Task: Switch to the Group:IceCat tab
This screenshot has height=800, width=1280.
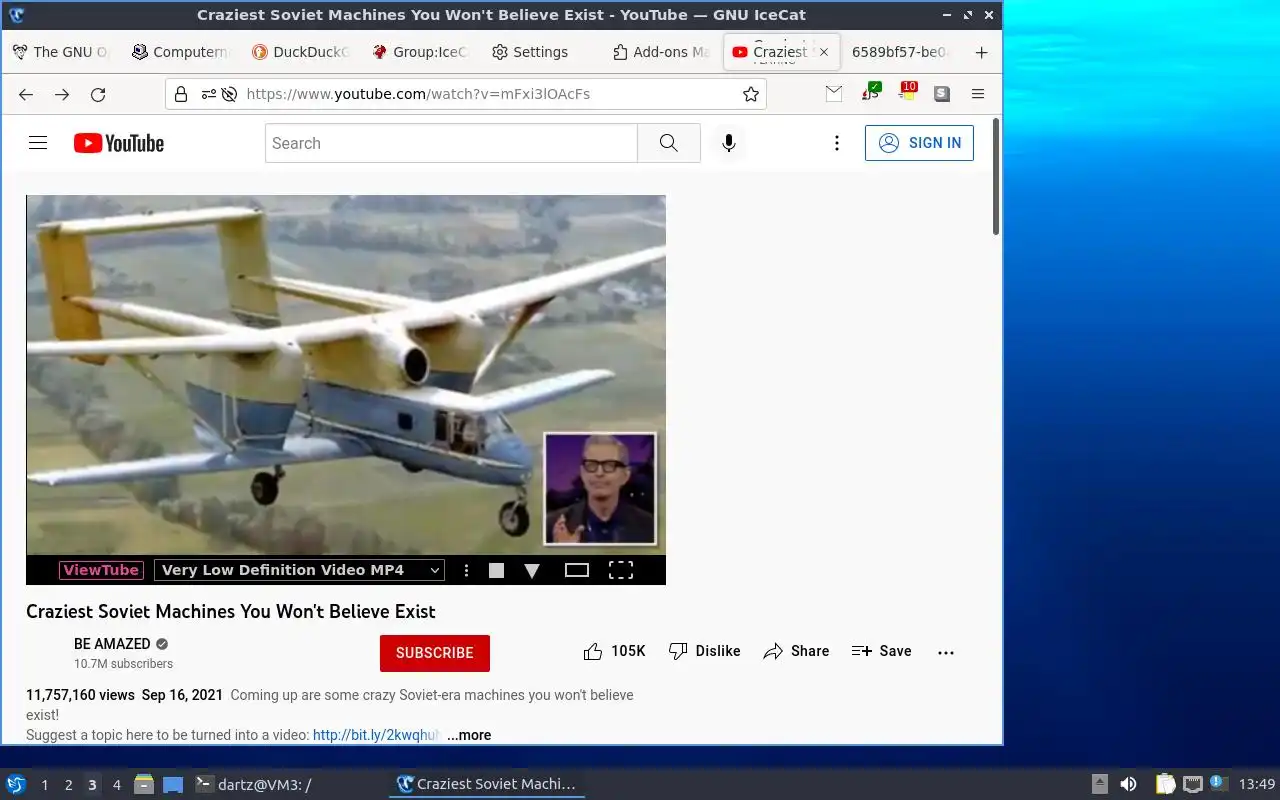Action: pos(420,52)
